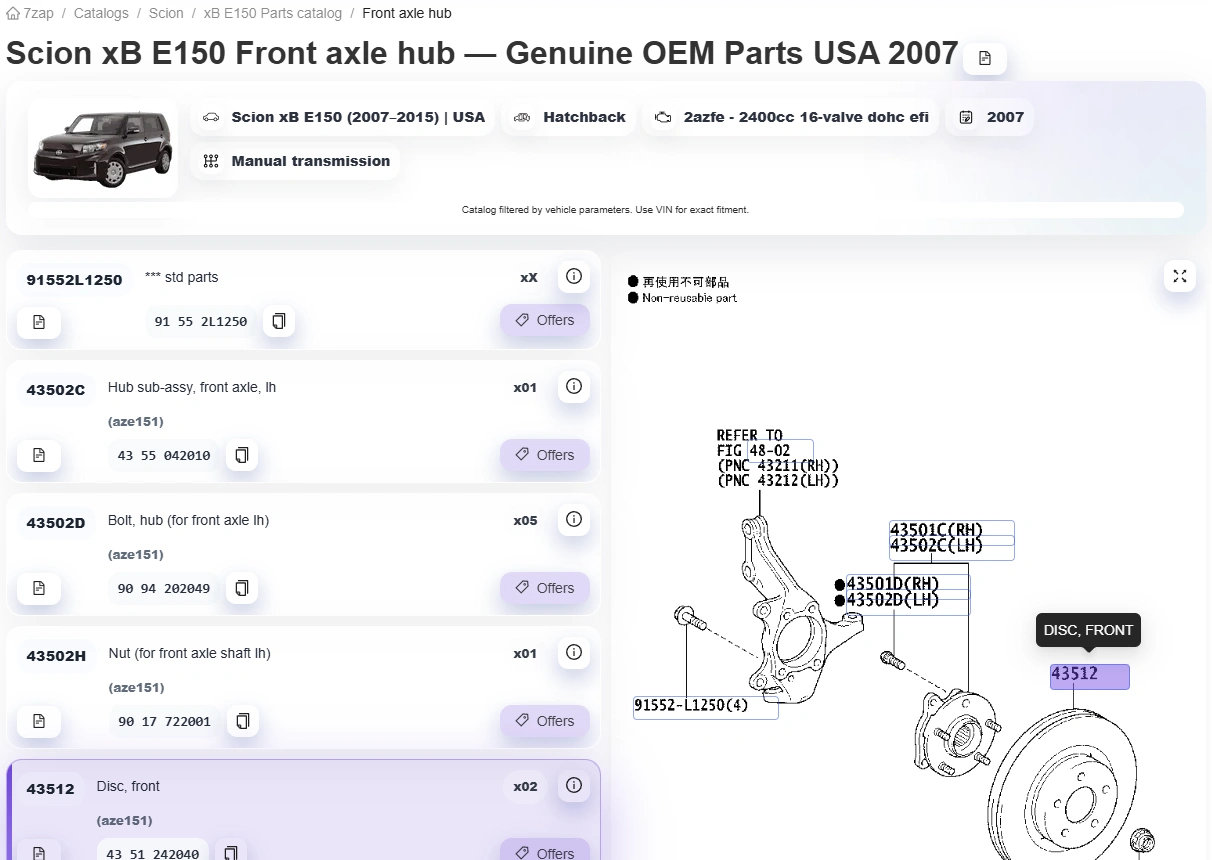1212x860 pixels.
Task: Click part number 91 55 2L1250
Action: (201, 321)
